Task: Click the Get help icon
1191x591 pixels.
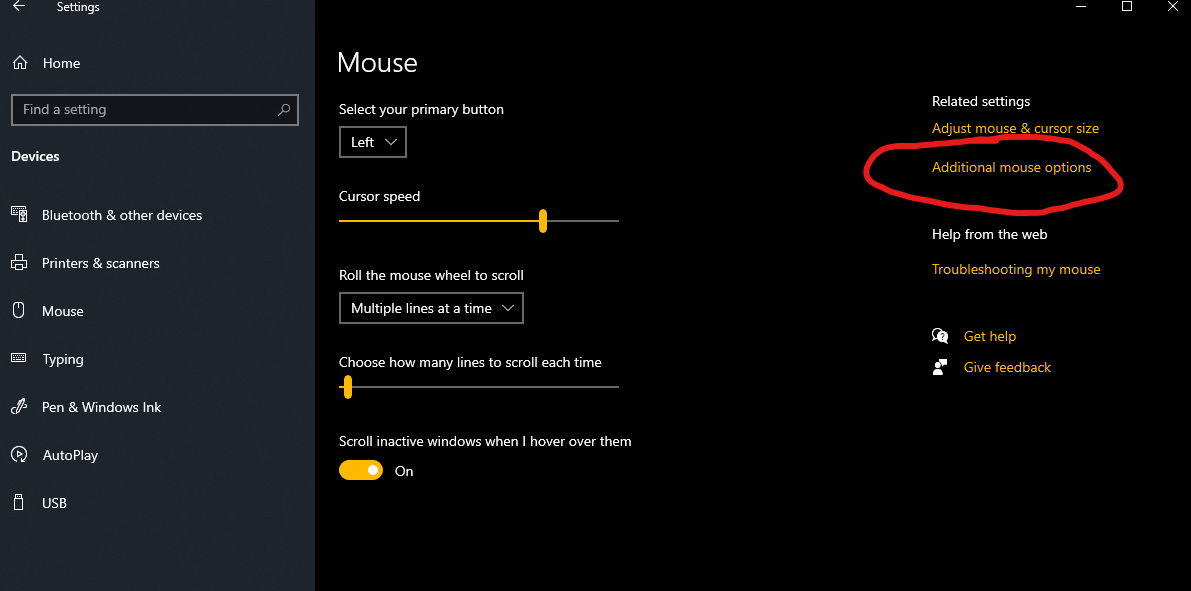Action: tap(940, 336)
